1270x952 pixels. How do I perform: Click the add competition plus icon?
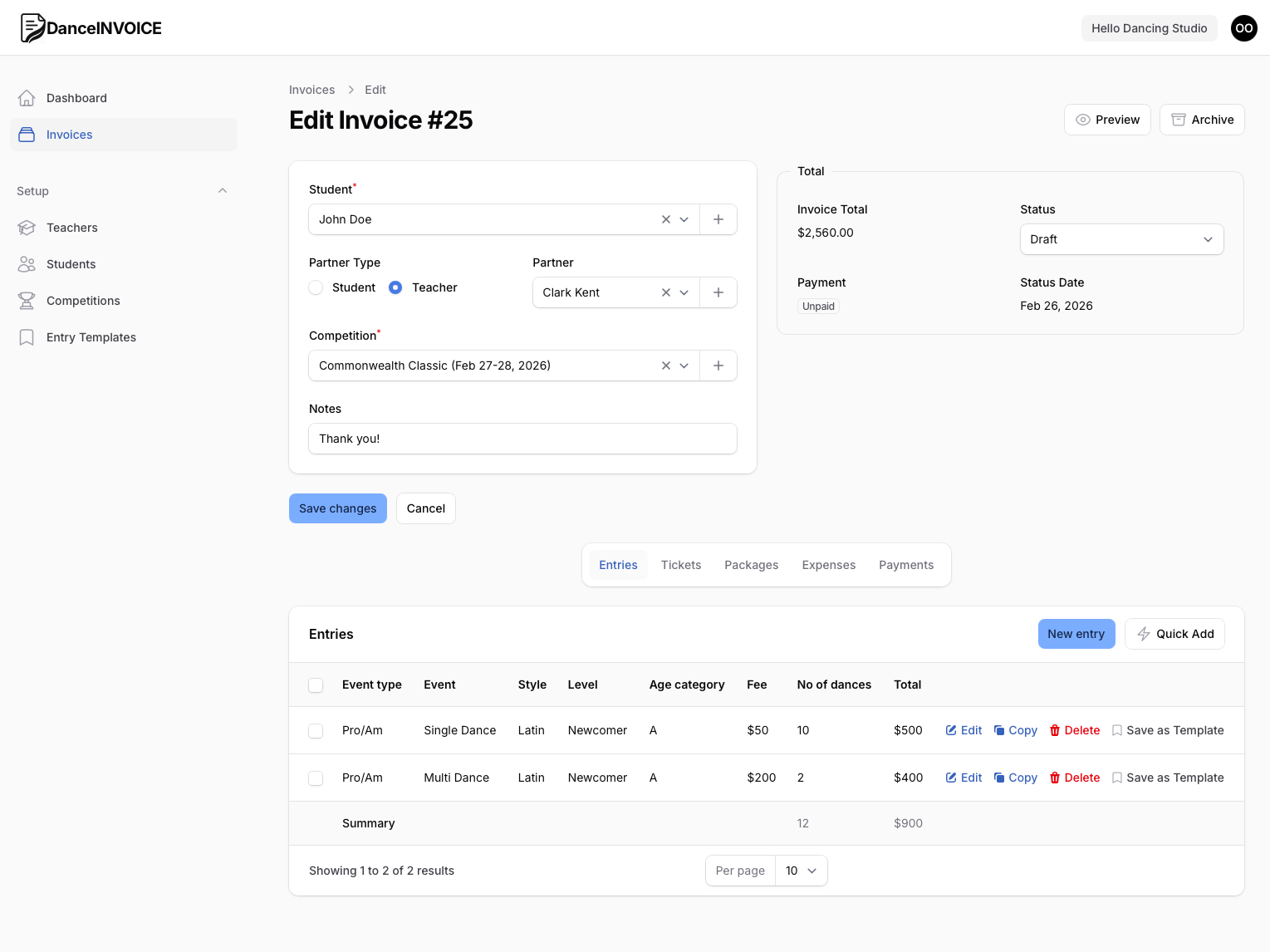coord(718,366)
